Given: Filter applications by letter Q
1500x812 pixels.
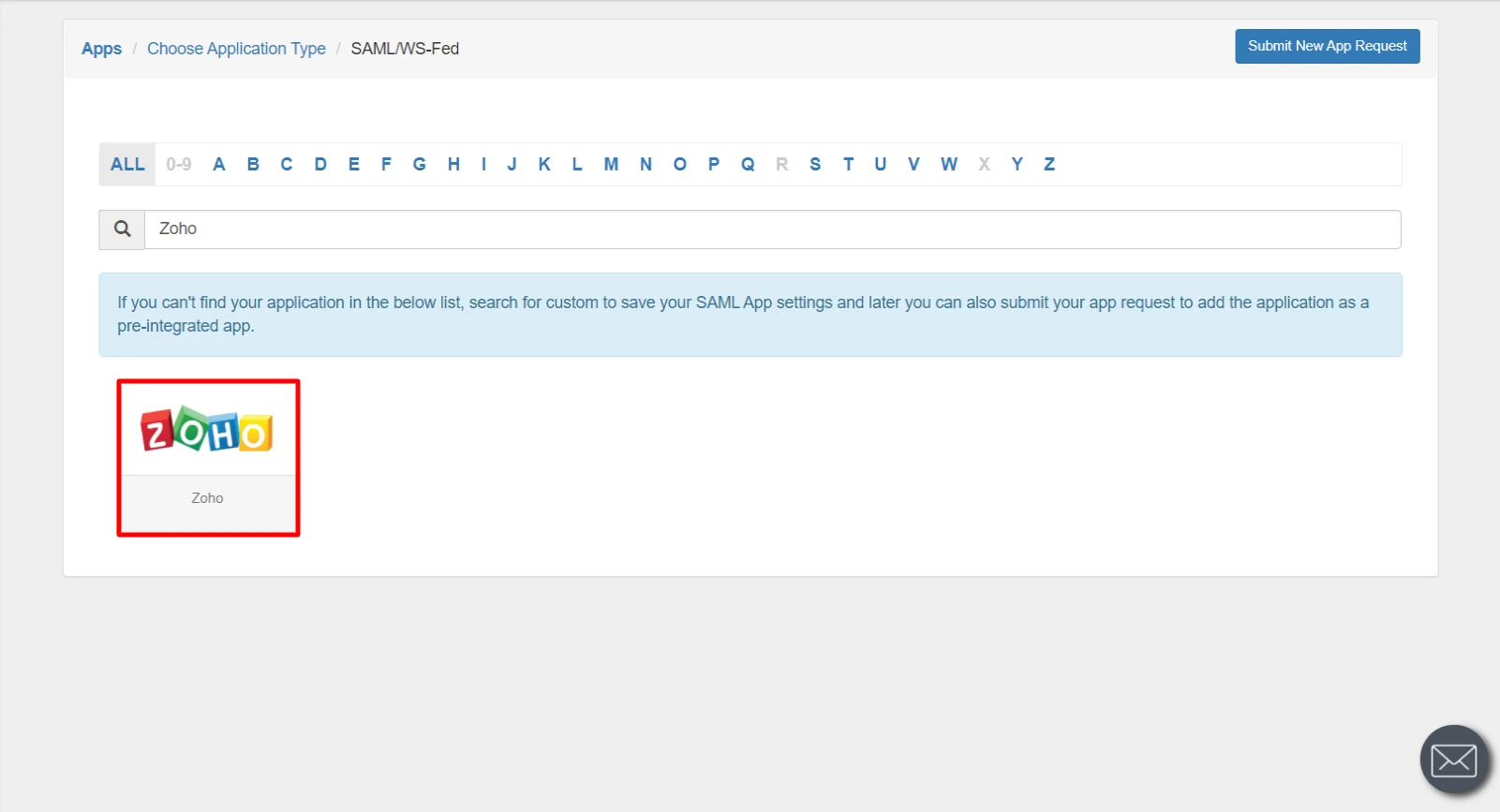Looking at the screenshot, I should coord(748,165).
